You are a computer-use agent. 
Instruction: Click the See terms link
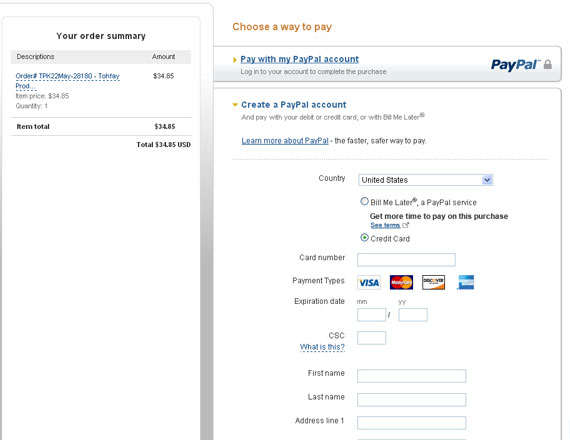[x=385, y=225]
